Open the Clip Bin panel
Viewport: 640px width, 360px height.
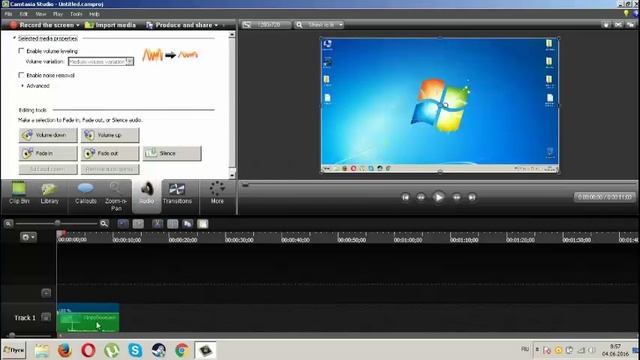[19, 193]
